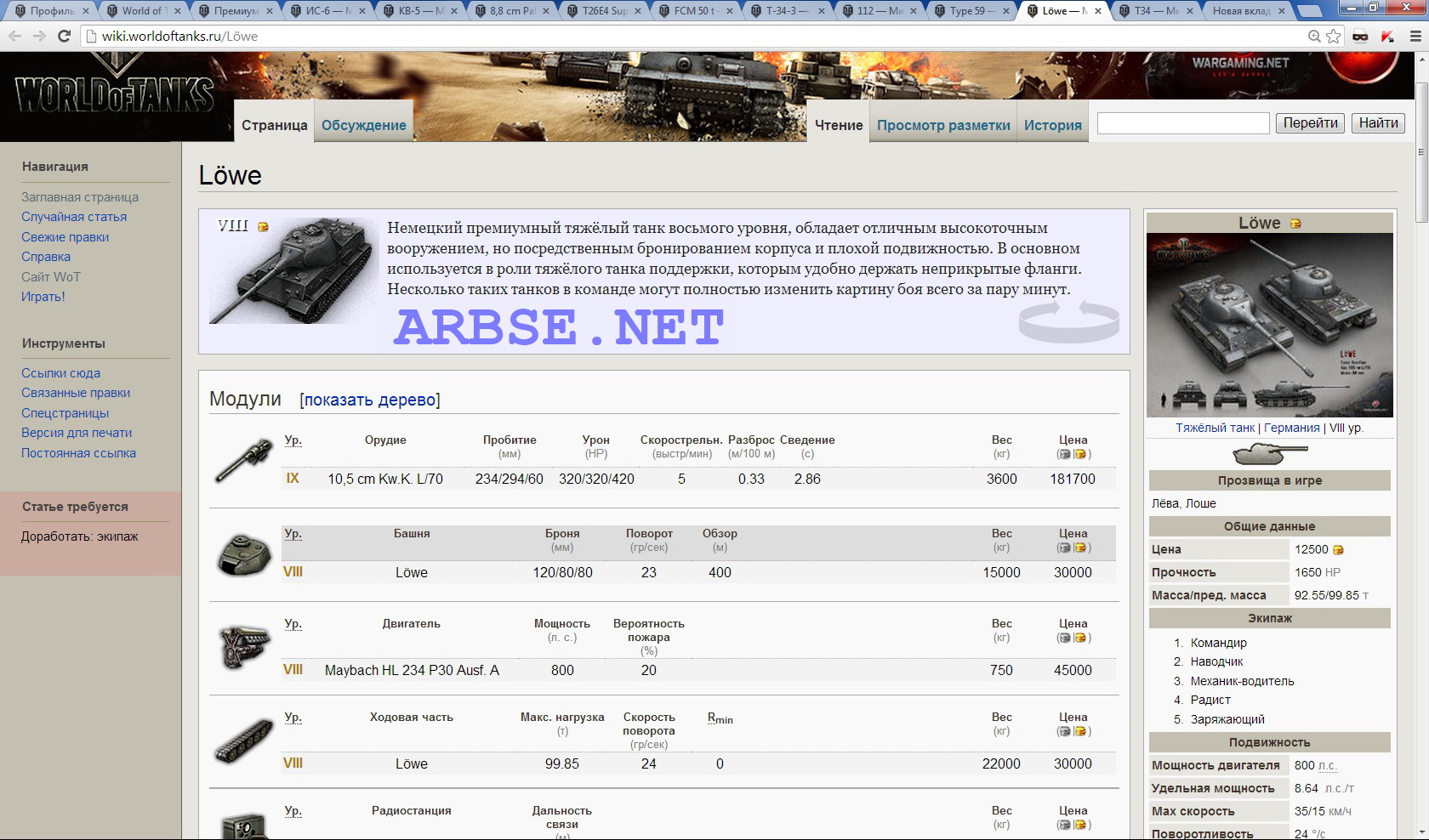Click the gold coin icon next to price 12500
The width and height of the screenshot is (1429, 840).
point(1338,550)
